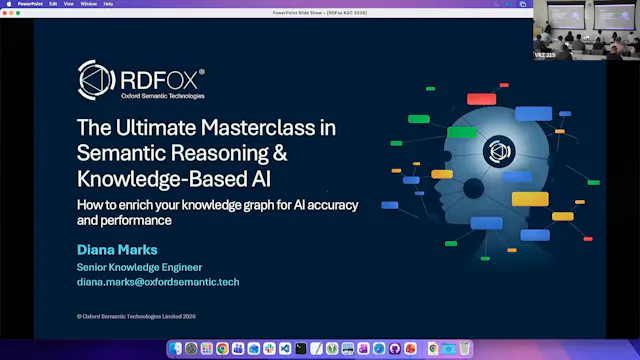Open Safari from the dock

pyautogui.click(x=379, y=349)
